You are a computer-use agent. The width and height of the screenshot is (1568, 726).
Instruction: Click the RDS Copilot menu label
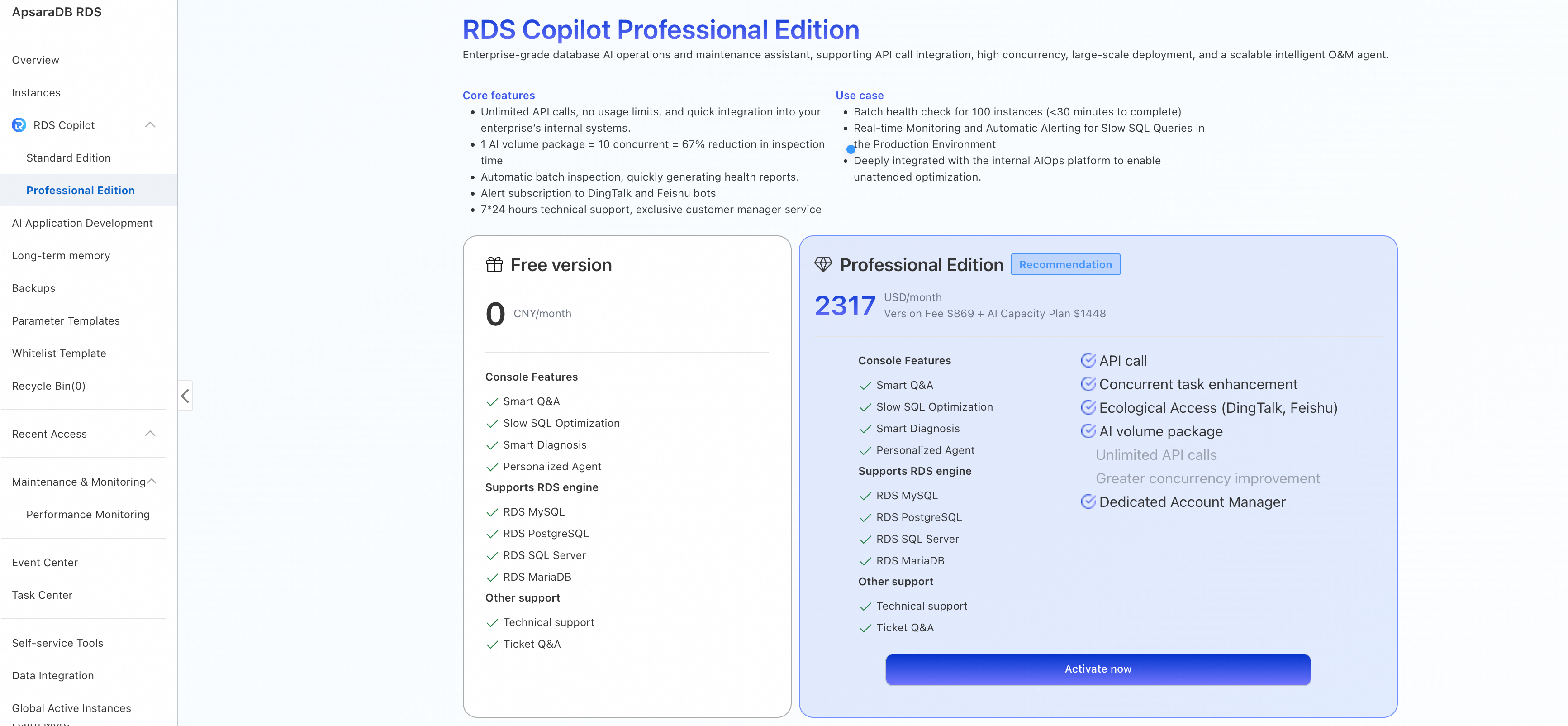[x=64, y=125]
